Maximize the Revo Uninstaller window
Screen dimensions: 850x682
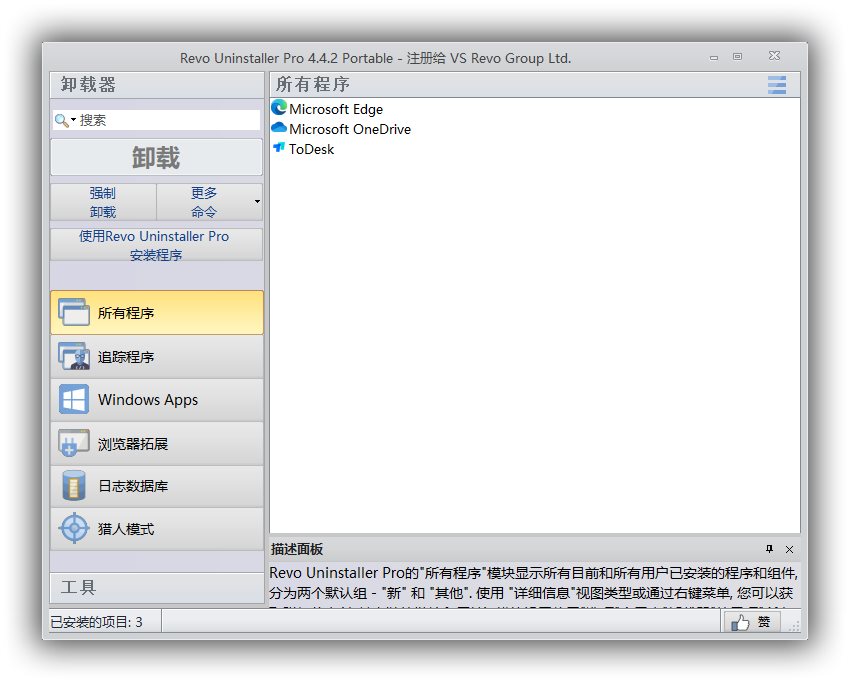point(737,56)
